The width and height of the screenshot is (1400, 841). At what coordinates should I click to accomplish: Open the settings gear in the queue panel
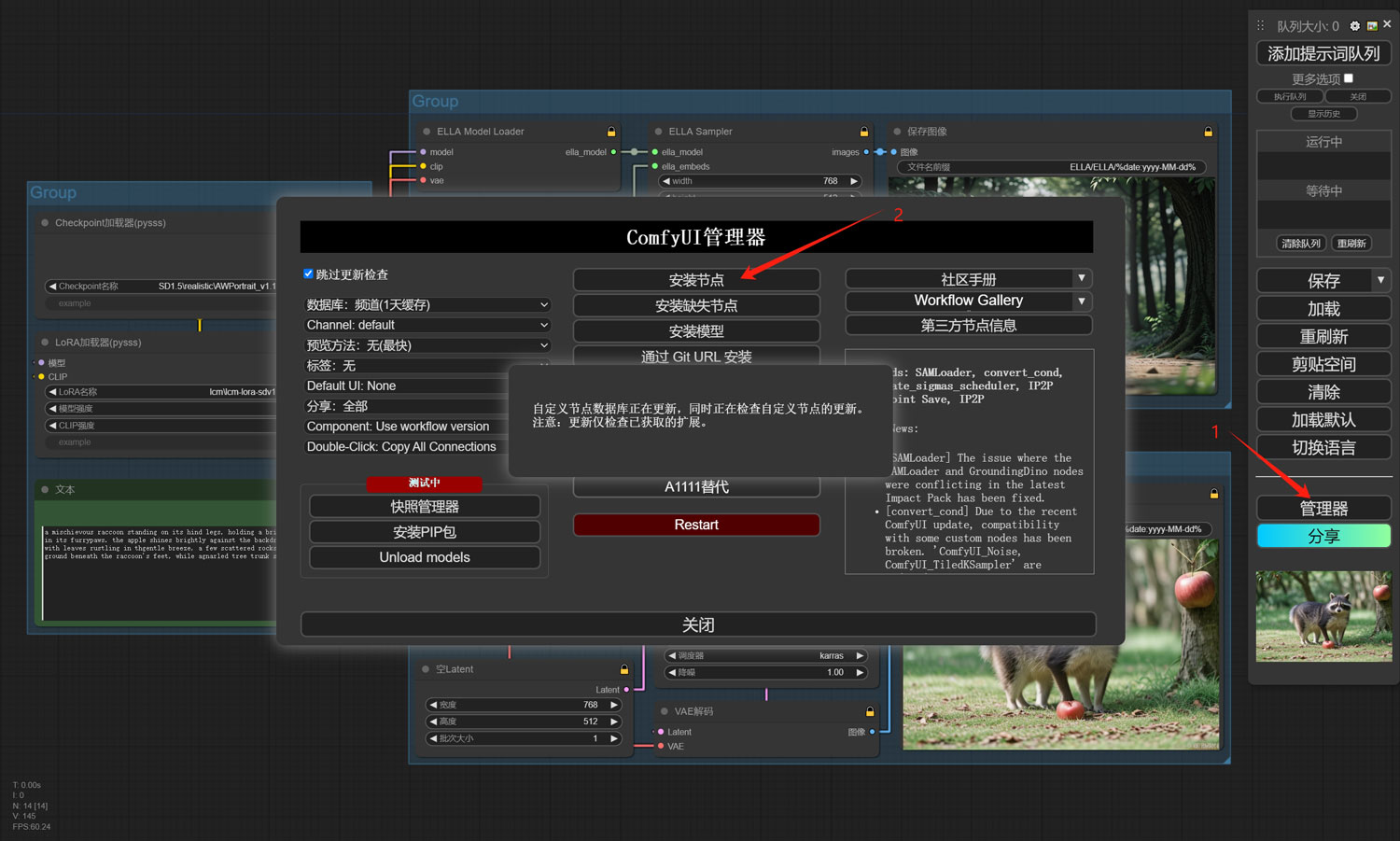(1353, 26)
